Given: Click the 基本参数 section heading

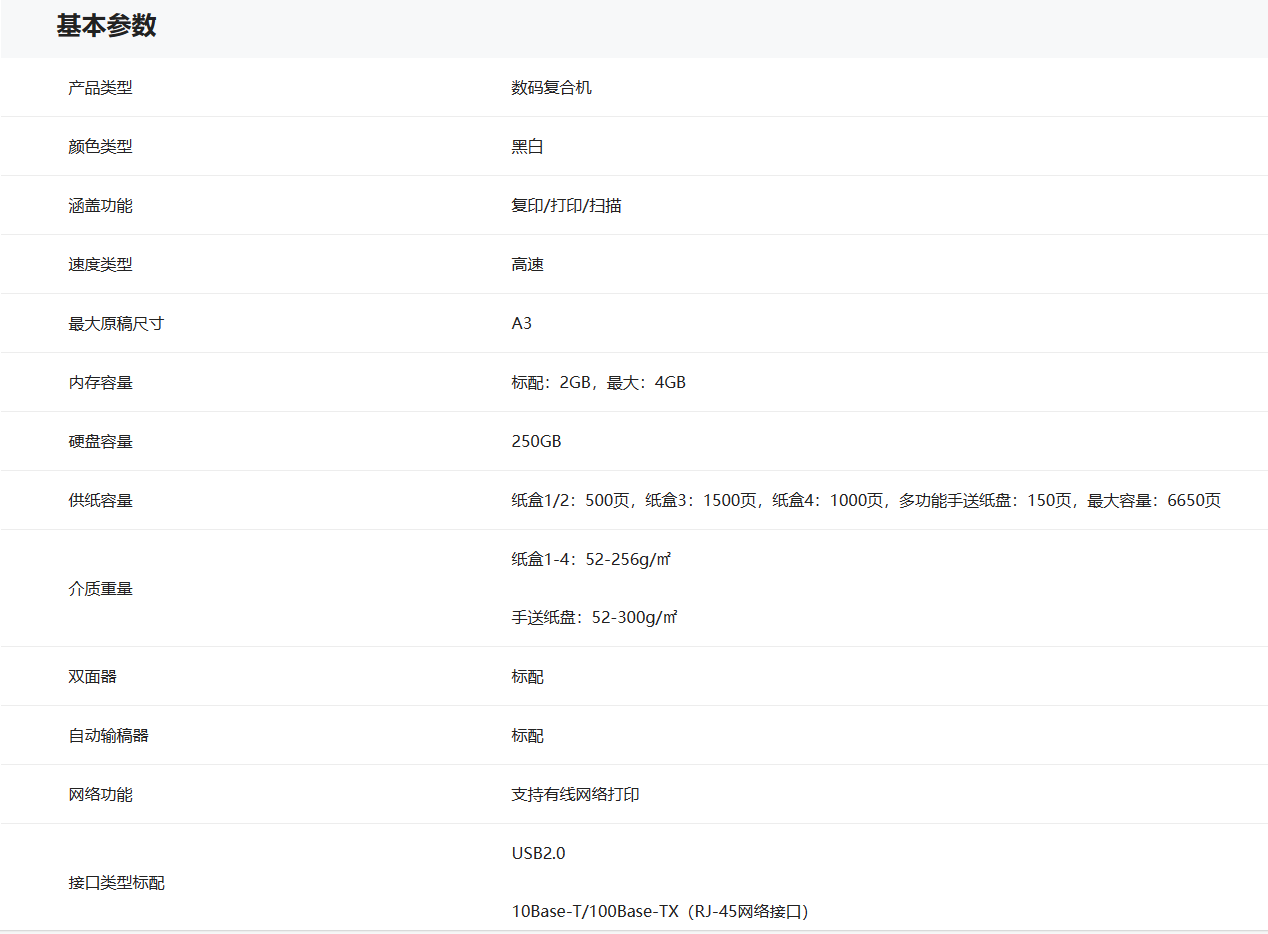Looking at the screenshot, I should pos(106,26).
